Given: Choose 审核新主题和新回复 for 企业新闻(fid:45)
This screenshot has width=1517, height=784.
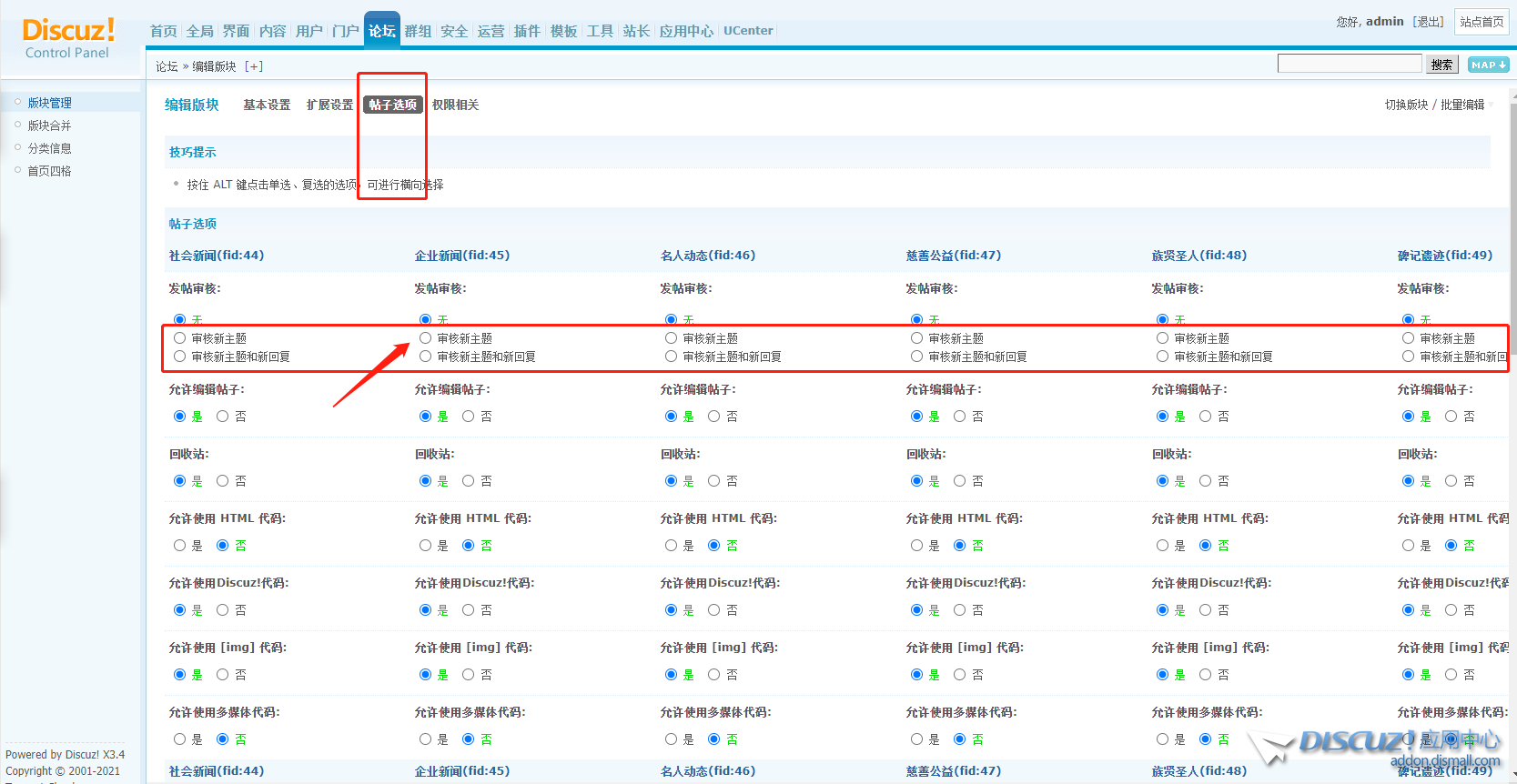Looking at the screenshot, I should click(x=426, y=357).
